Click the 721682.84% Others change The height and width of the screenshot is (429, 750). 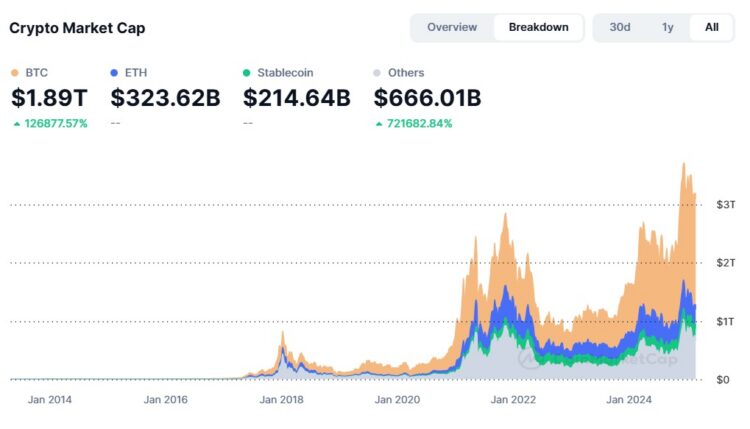(419, 123)
